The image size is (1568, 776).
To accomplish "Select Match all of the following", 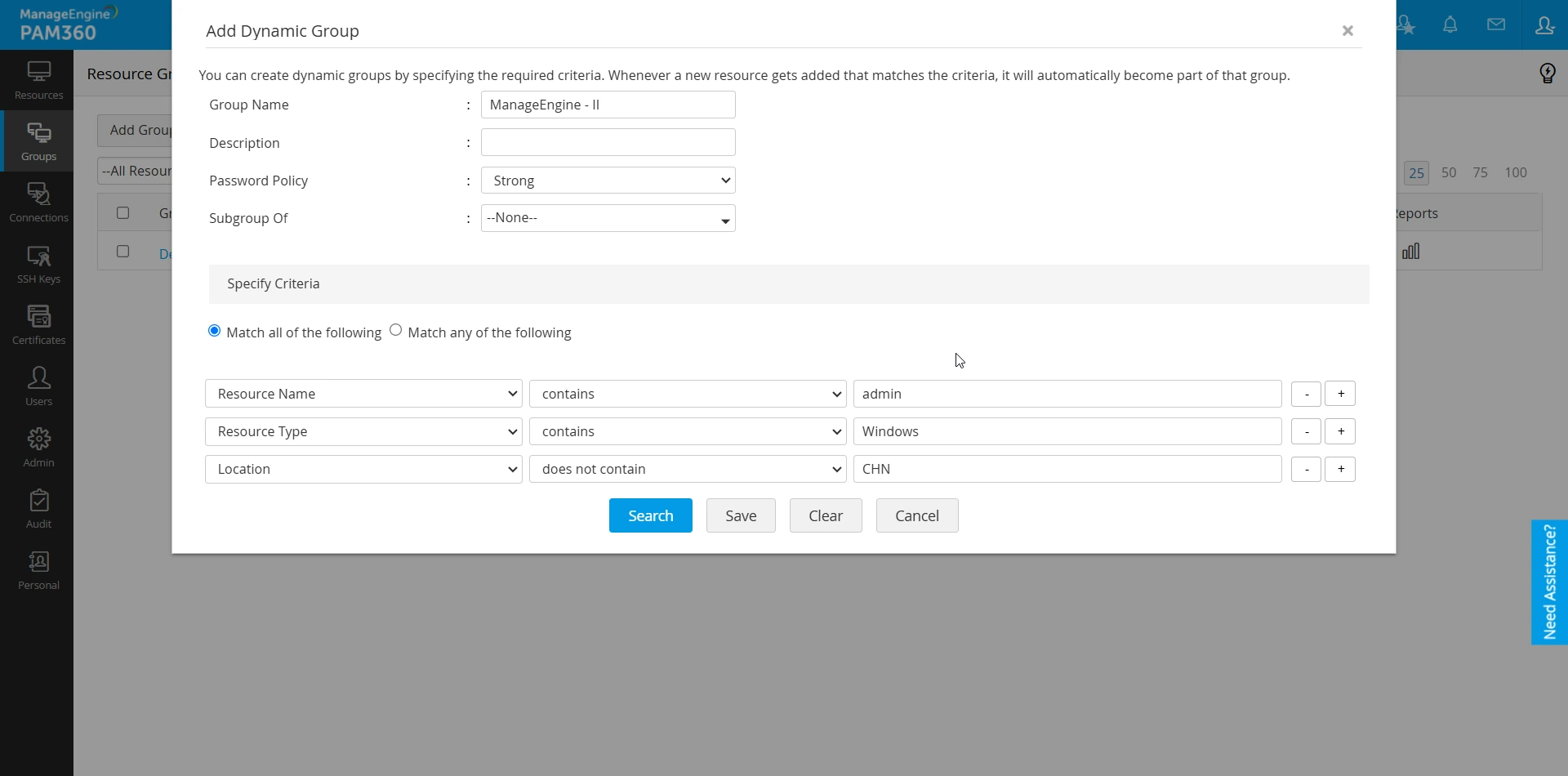I will 213,330.
